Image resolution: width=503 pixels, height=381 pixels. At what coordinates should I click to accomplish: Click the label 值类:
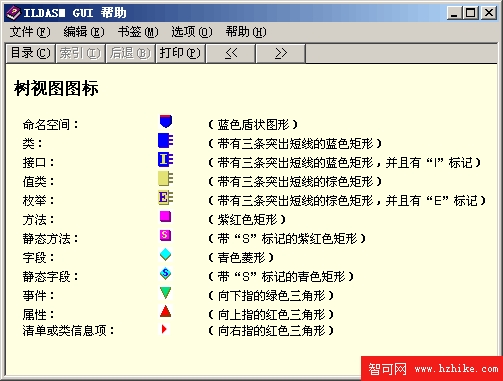(x=38, y=182)
